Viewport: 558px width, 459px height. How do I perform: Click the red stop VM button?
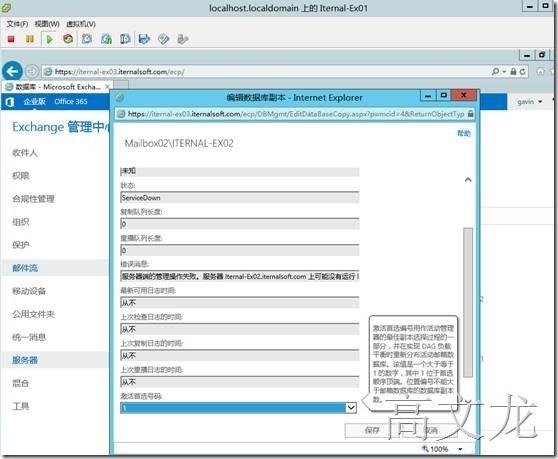pyautogui.click(x=11, y=39)
